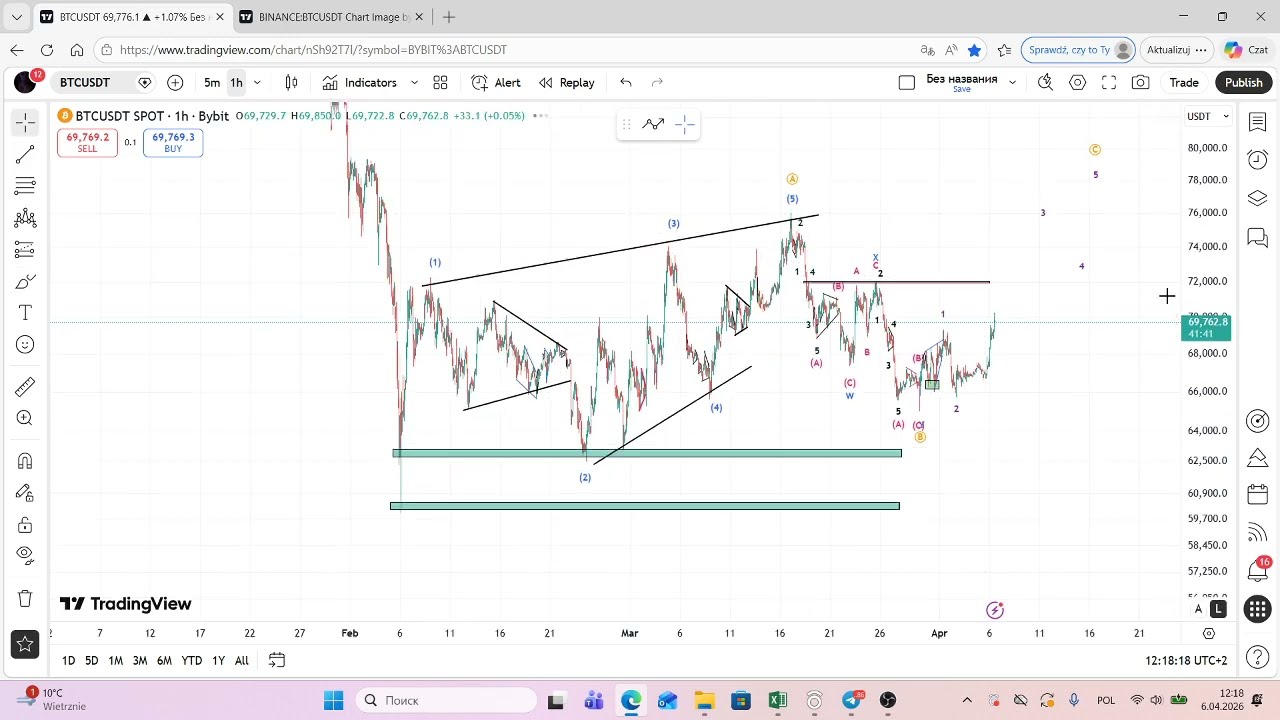Open the Object tree layers panel

pos(1258,198)
